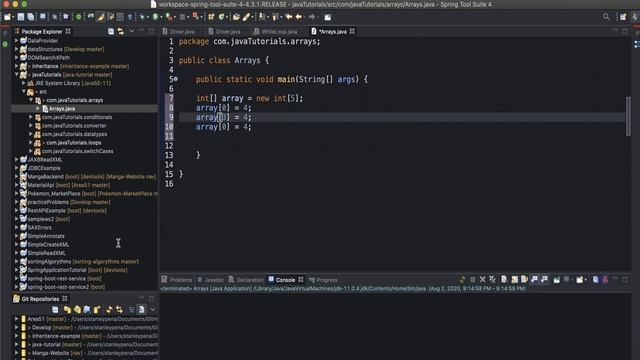Select the JDBCExample project
This screenshot has width=640, height=360.
[44, 168]
